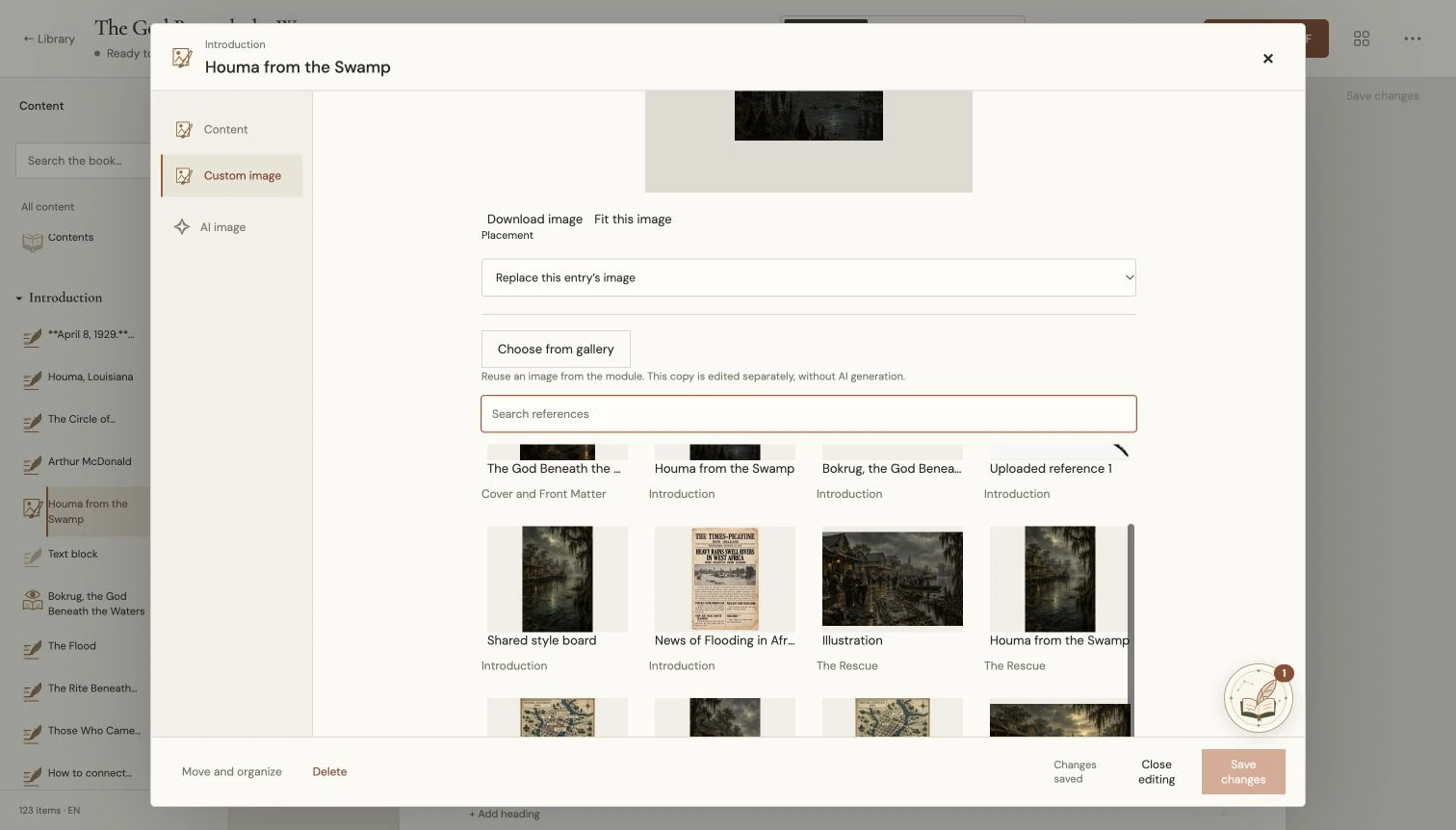Open the Content tab in dialog sidebar
The height and width of the screenshot is (830, 1456).
[x=231, y=129]
